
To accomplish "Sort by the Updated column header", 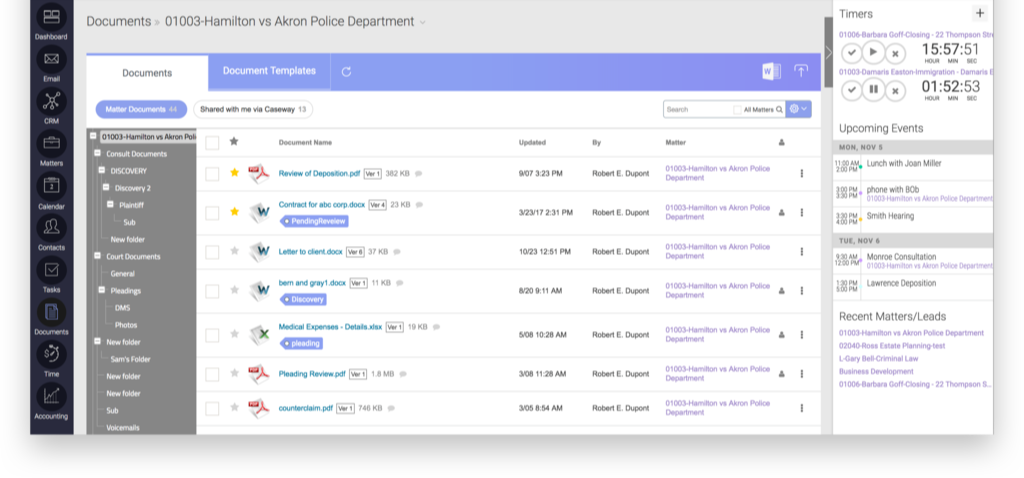I will click(x=532, y=142).
